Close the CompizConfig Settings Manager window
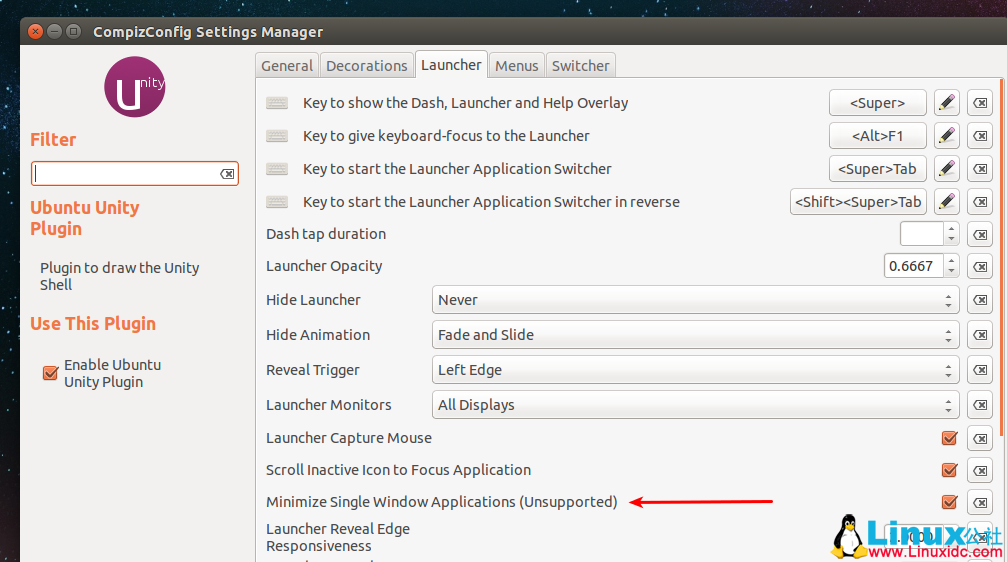Viewport: 1007px width, 562px height. (36, 31)
